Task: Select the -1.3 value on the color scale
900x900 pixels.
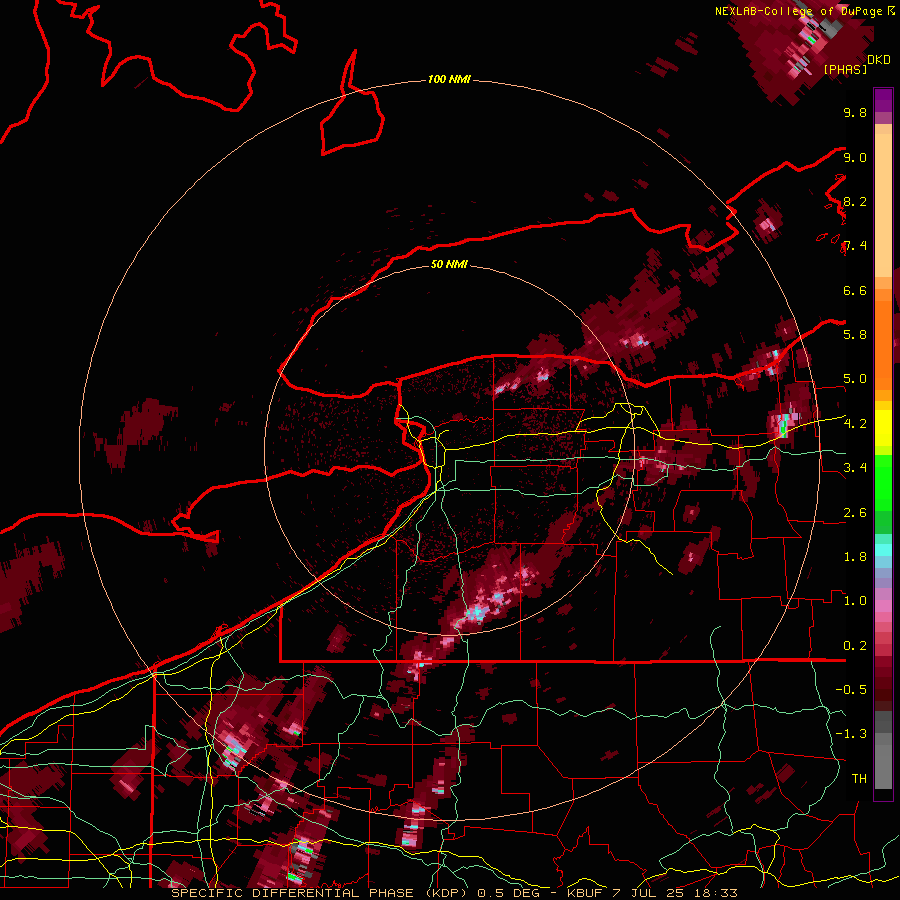Action: click(x=851, y=734)
